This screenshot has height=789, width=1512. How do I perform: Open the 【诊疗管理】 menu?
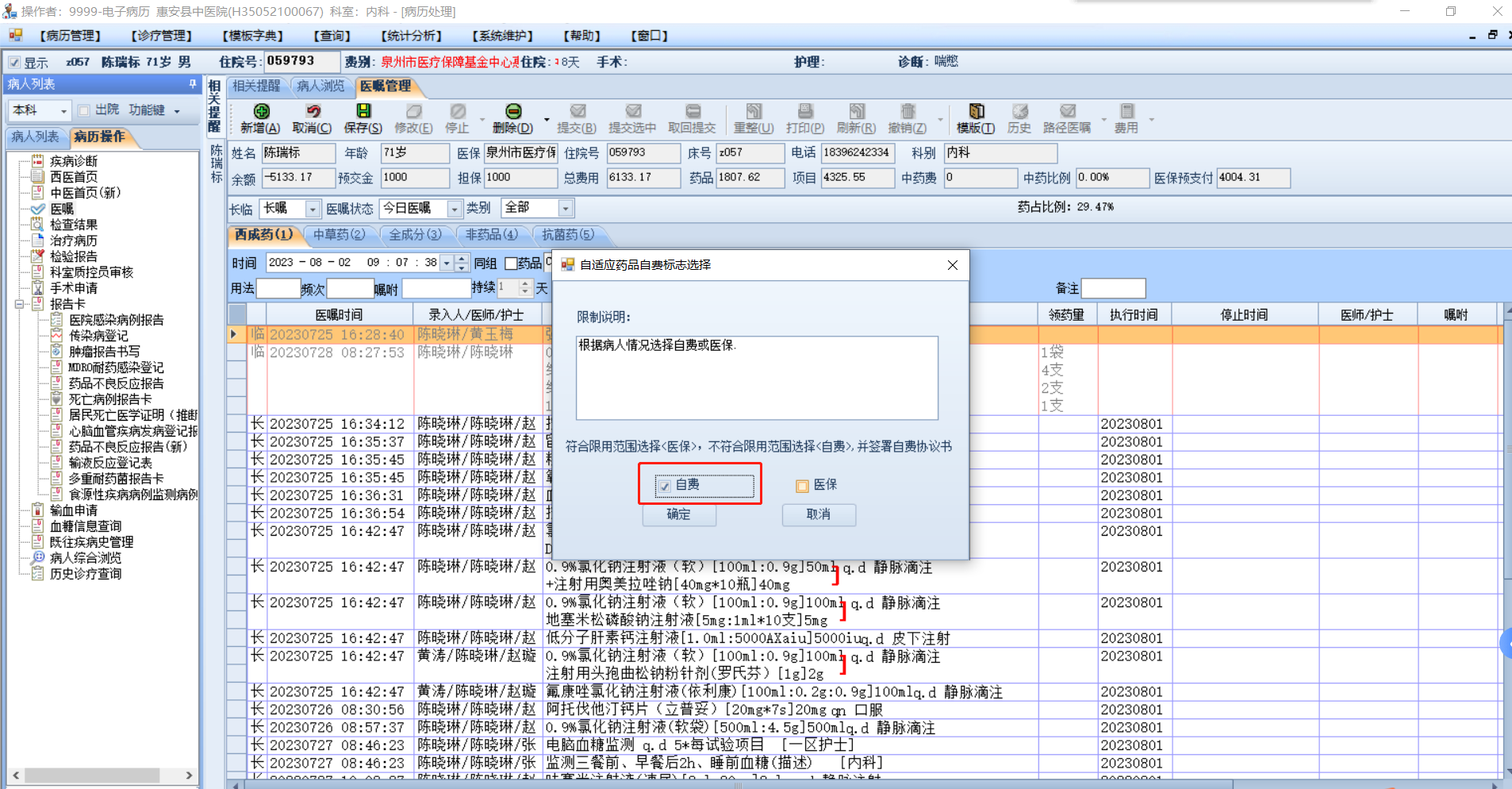(162, 36)
